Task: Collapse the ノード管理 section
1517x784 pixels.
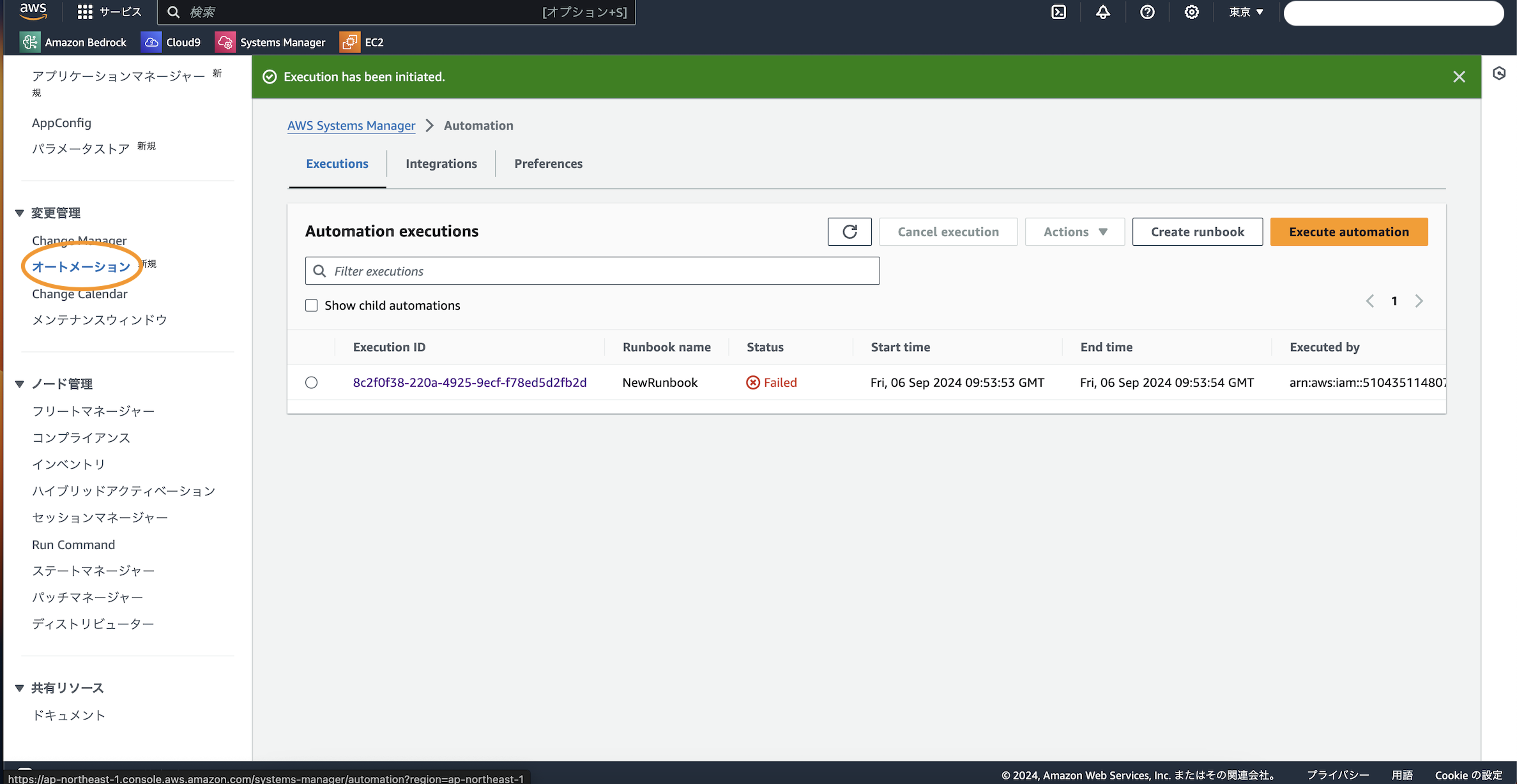Action: [20, 384]
